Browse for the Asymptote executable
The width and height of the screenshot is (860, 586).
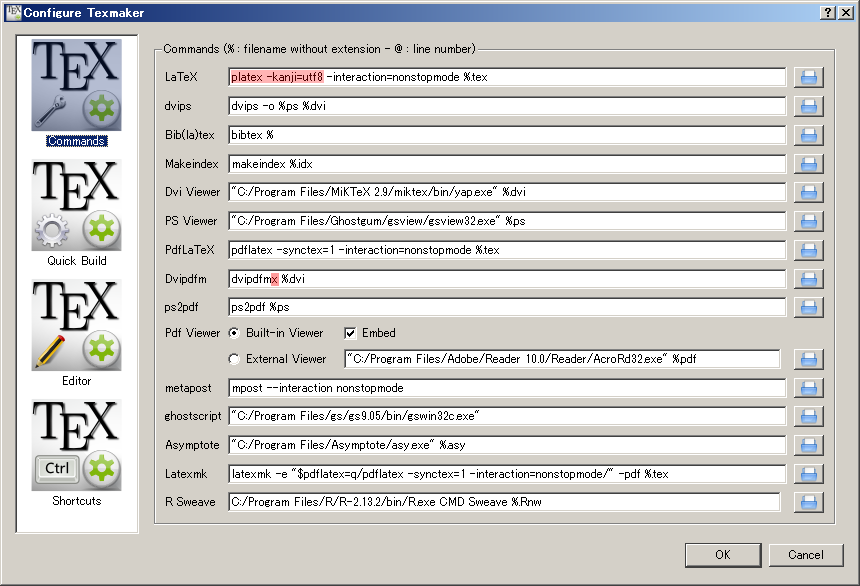click(x=808, y=445)
